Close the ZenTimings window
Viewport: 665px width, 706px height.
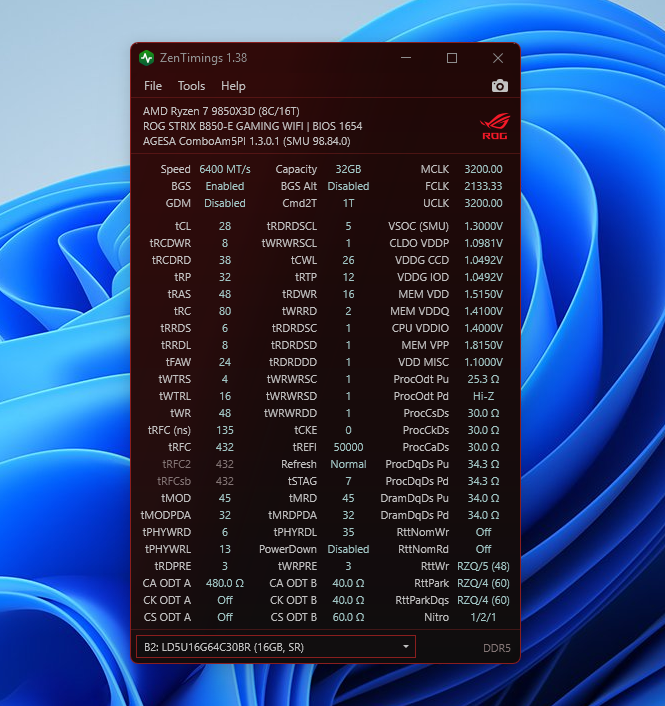point(498,58)
